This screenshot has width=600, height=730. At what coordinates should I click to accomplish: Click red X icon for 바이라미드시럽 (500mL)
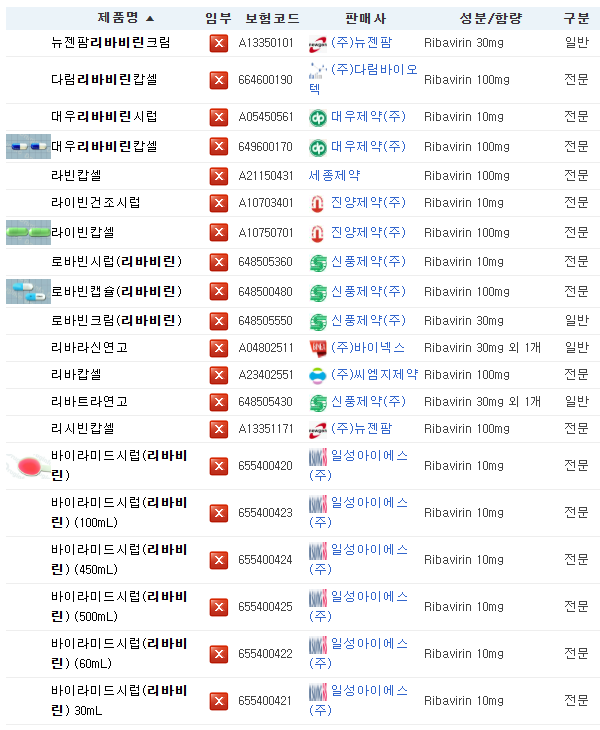pos(218,607)
